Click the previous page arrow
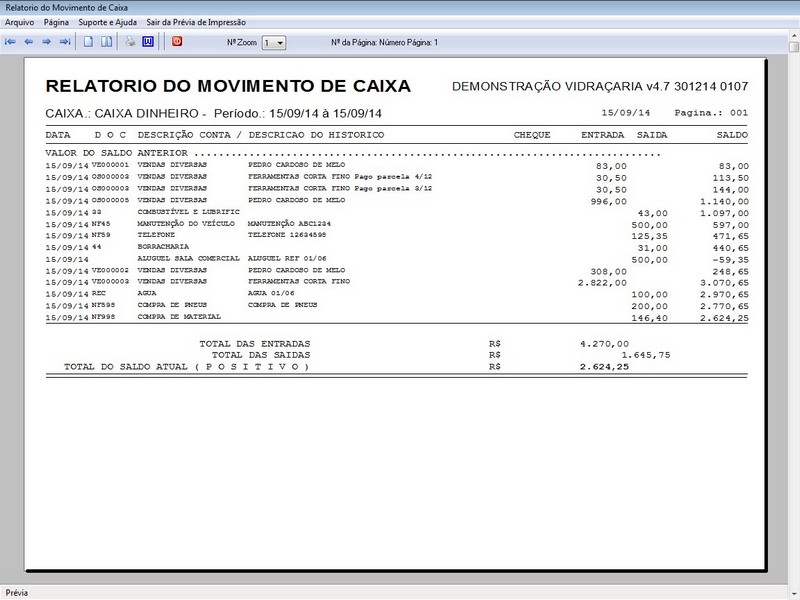Image resolution: width=800 pixels, height=600 pixels. tap(29, 42)
